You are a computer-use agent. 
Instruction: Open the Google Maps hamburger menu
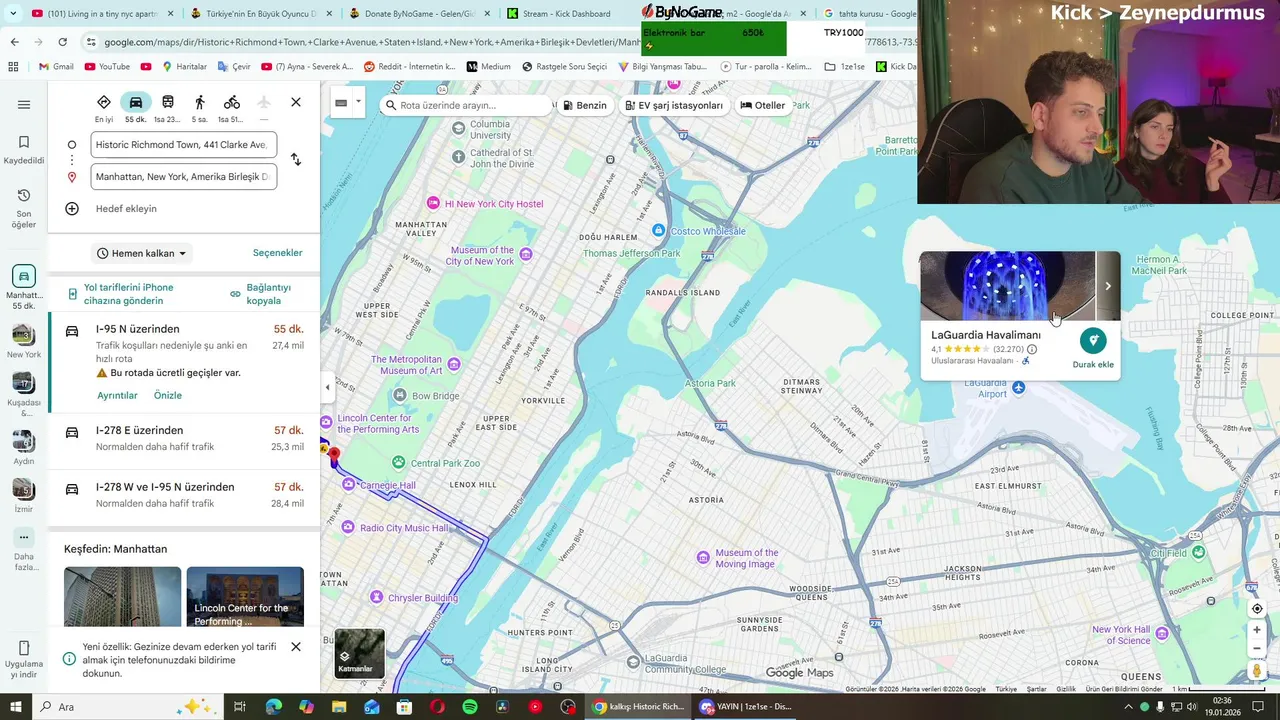[x=24, y=105]
